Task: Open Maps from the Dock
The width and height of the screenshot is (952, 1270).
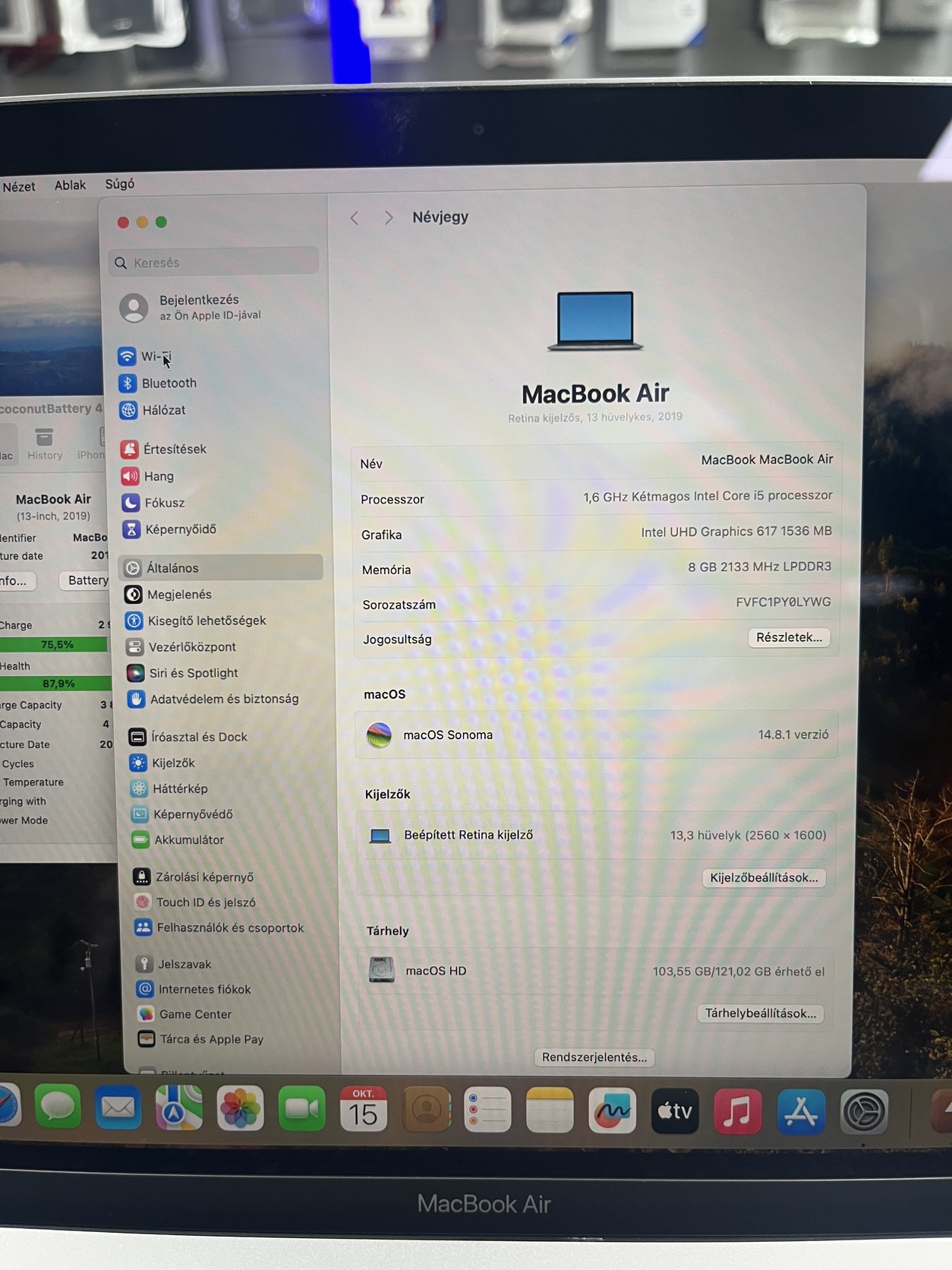Action: [178, 1108]
